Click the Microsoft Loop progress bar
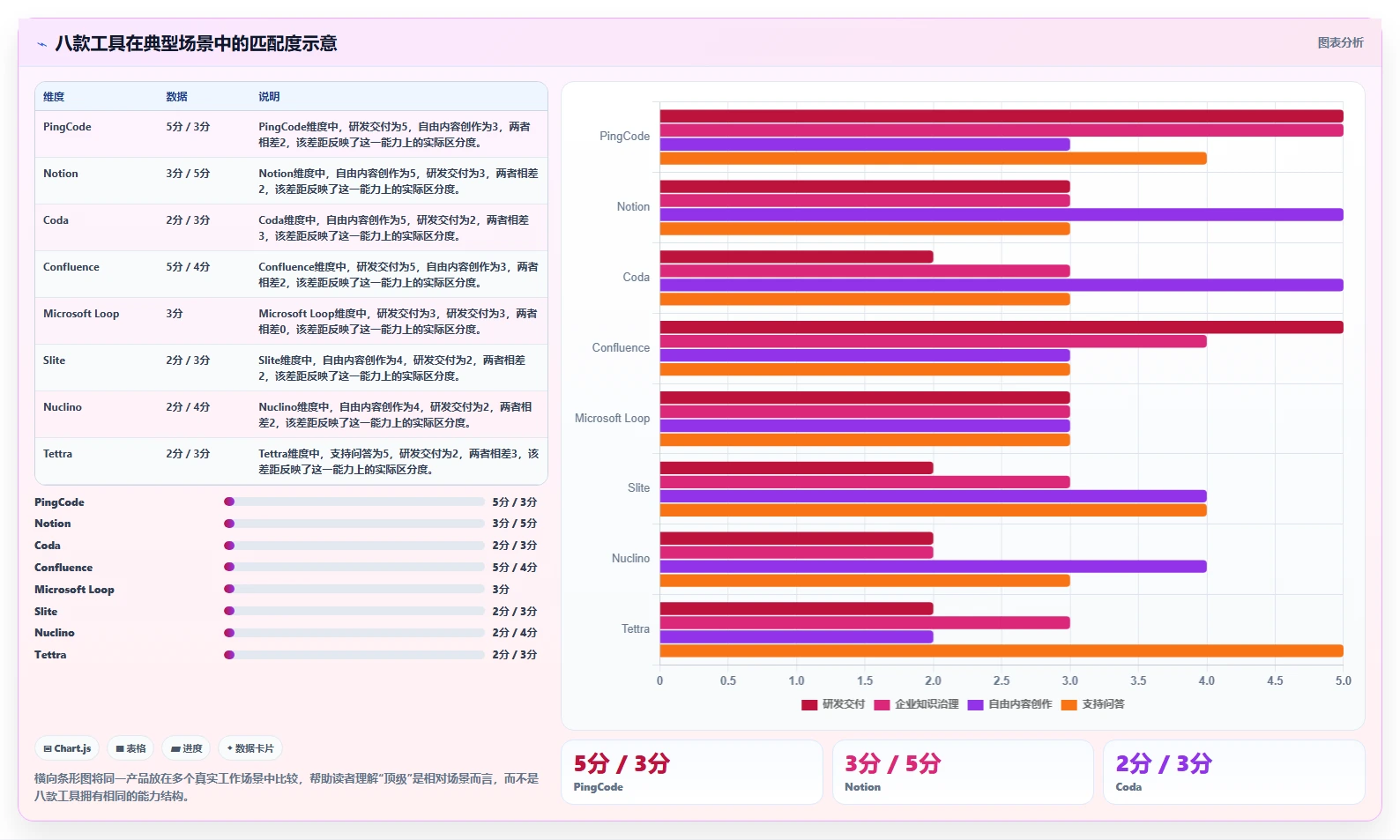Viewport: 1400px width, 840px height. coord(354,589)
